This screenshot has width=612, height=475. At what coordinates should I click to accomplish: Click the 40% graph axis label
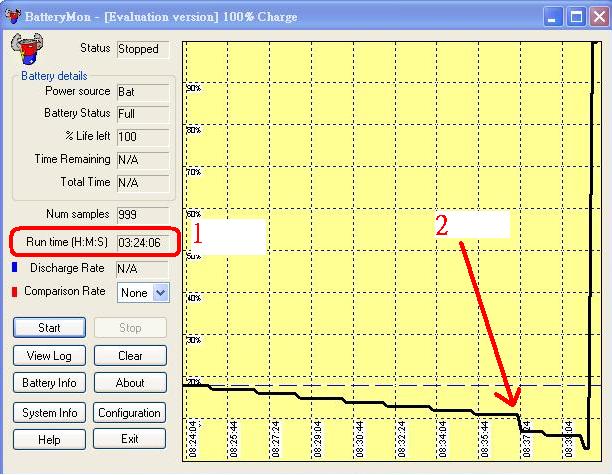(194, 298)
